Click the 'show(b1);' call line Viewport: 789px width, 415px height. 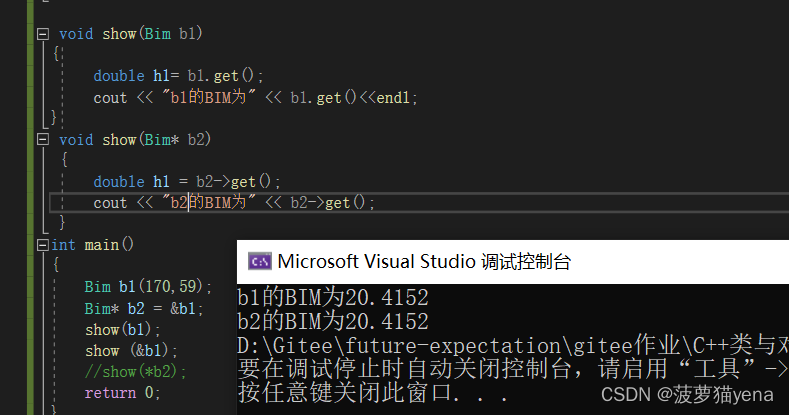[x=123, y=329]
